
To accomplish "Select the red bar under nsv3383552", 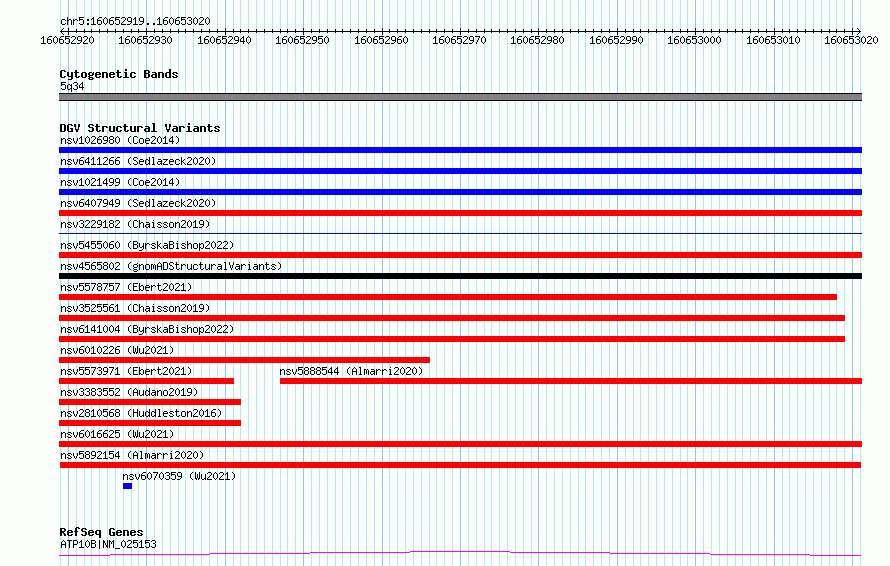I will point(150,402).
